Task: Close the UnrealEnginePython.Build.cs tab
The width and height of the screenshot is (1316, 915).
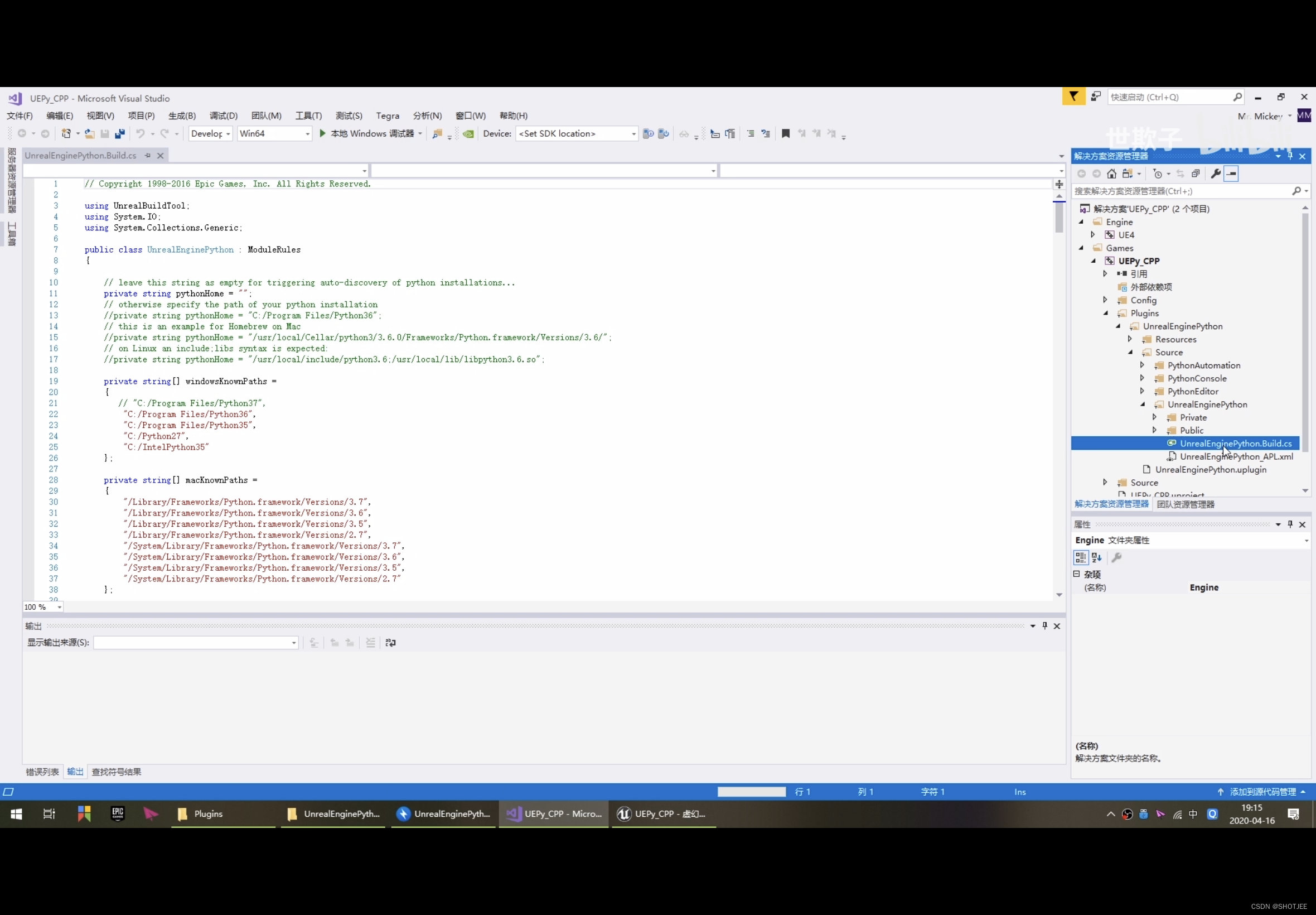Action: (161, 155)
